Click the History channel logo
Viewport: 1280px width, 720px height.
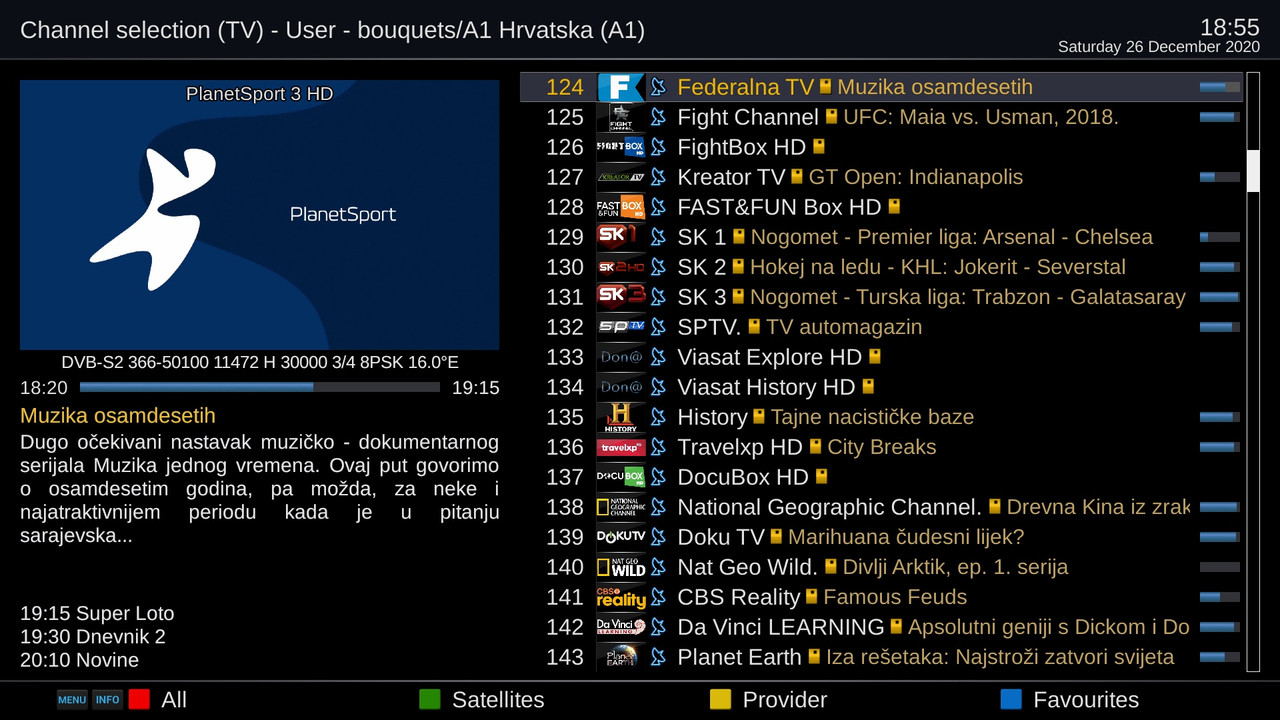pyautogui.click(x=620, y=417)
